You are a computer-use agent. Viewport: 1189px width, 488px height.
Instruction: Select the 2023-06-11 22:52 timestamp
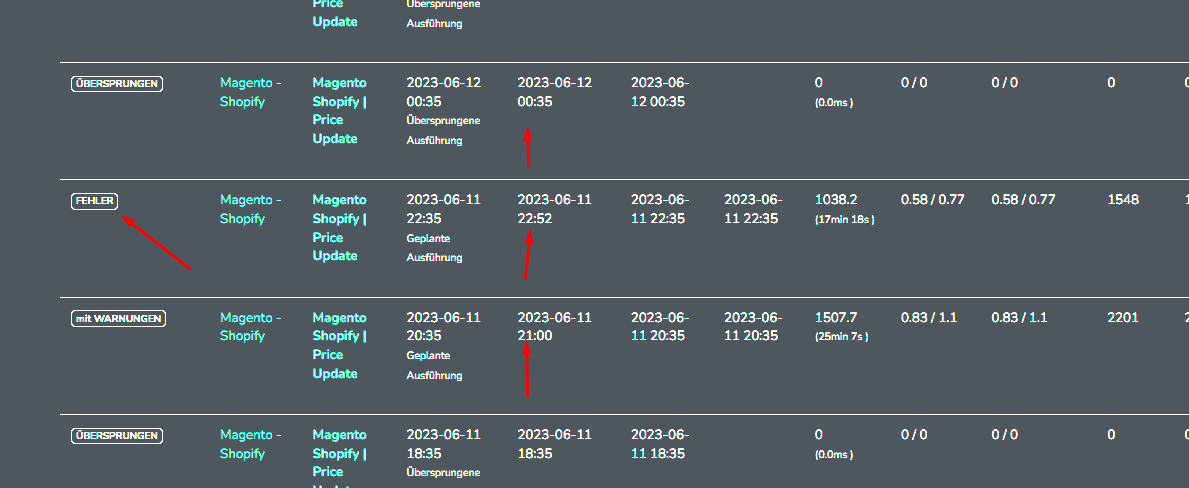click(554, 209)
